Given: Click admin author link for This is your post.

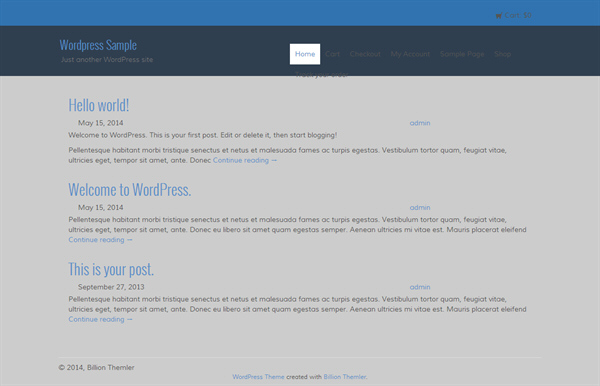Looking at the screenshot, I should coord(420,287).
